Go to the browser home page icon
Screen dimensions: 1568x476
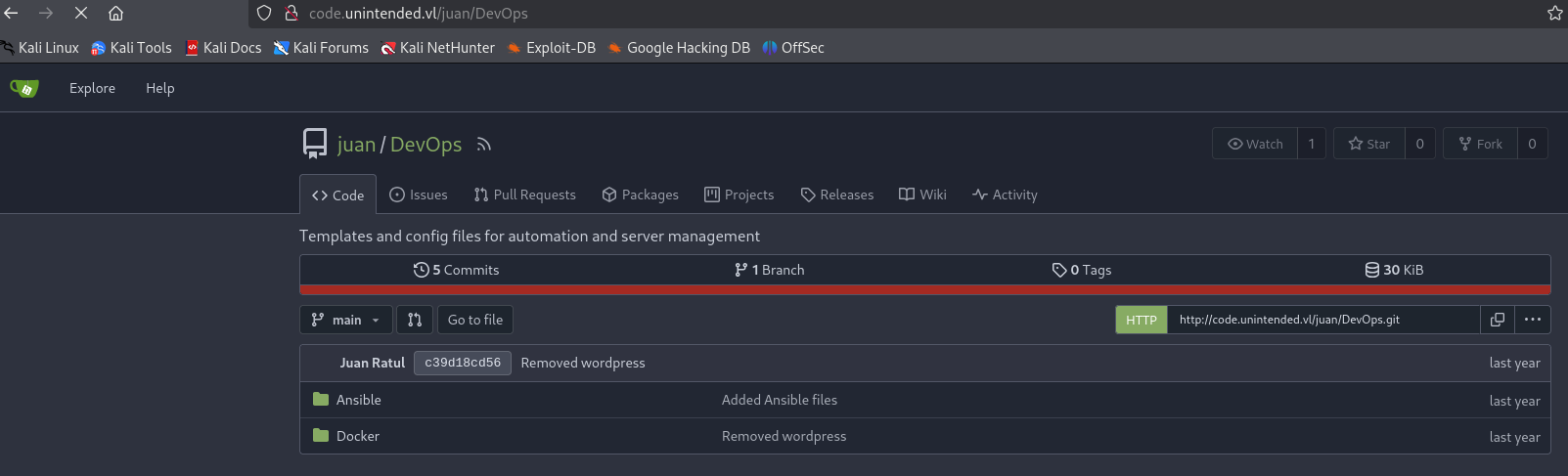pos(115,13)
